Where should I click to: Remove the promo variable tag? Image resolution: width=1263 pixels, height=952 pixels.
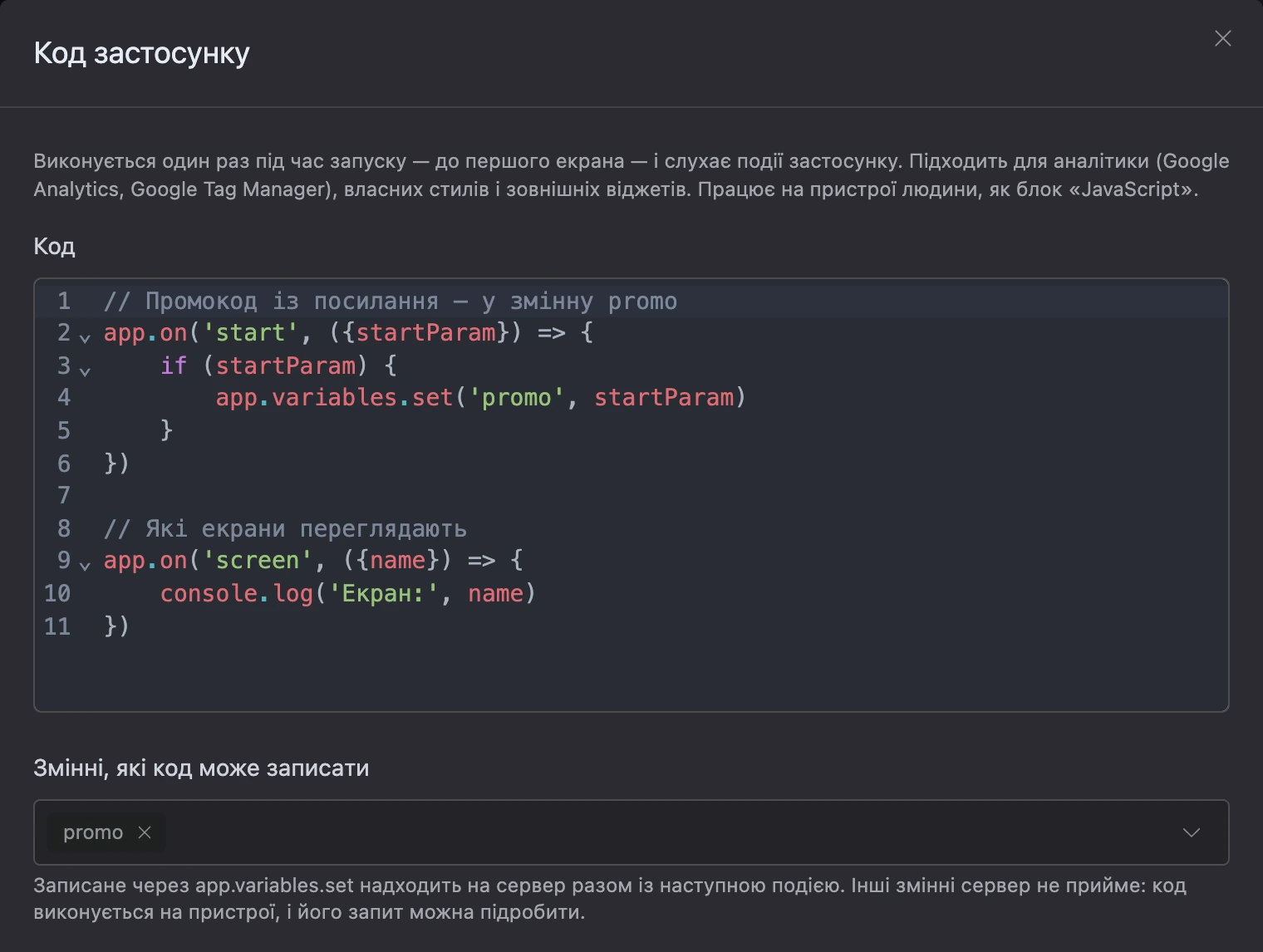(145, 832)
